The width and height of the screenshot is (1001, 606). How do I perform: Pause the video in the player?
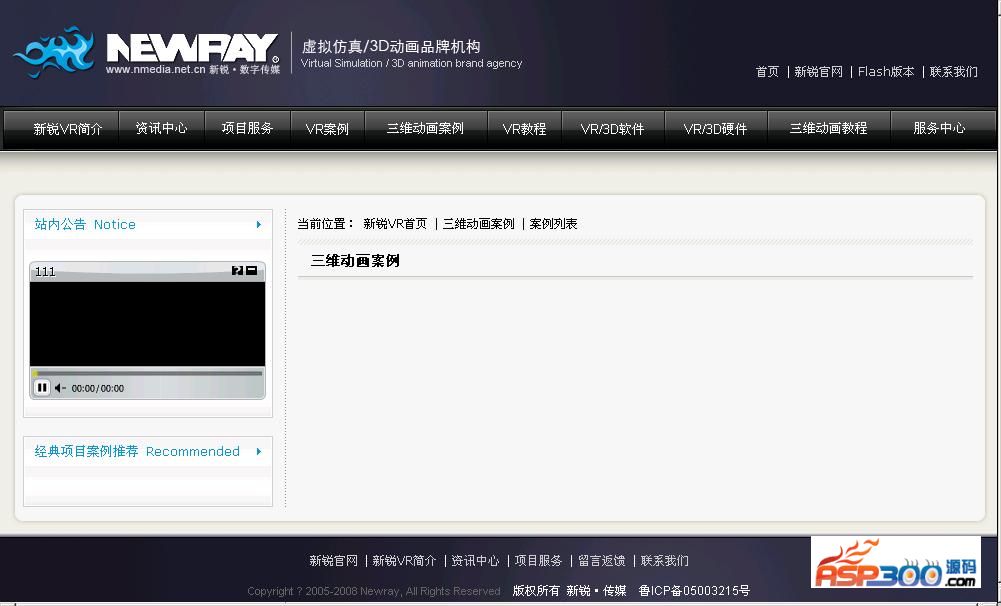click(x=42, y=388)
